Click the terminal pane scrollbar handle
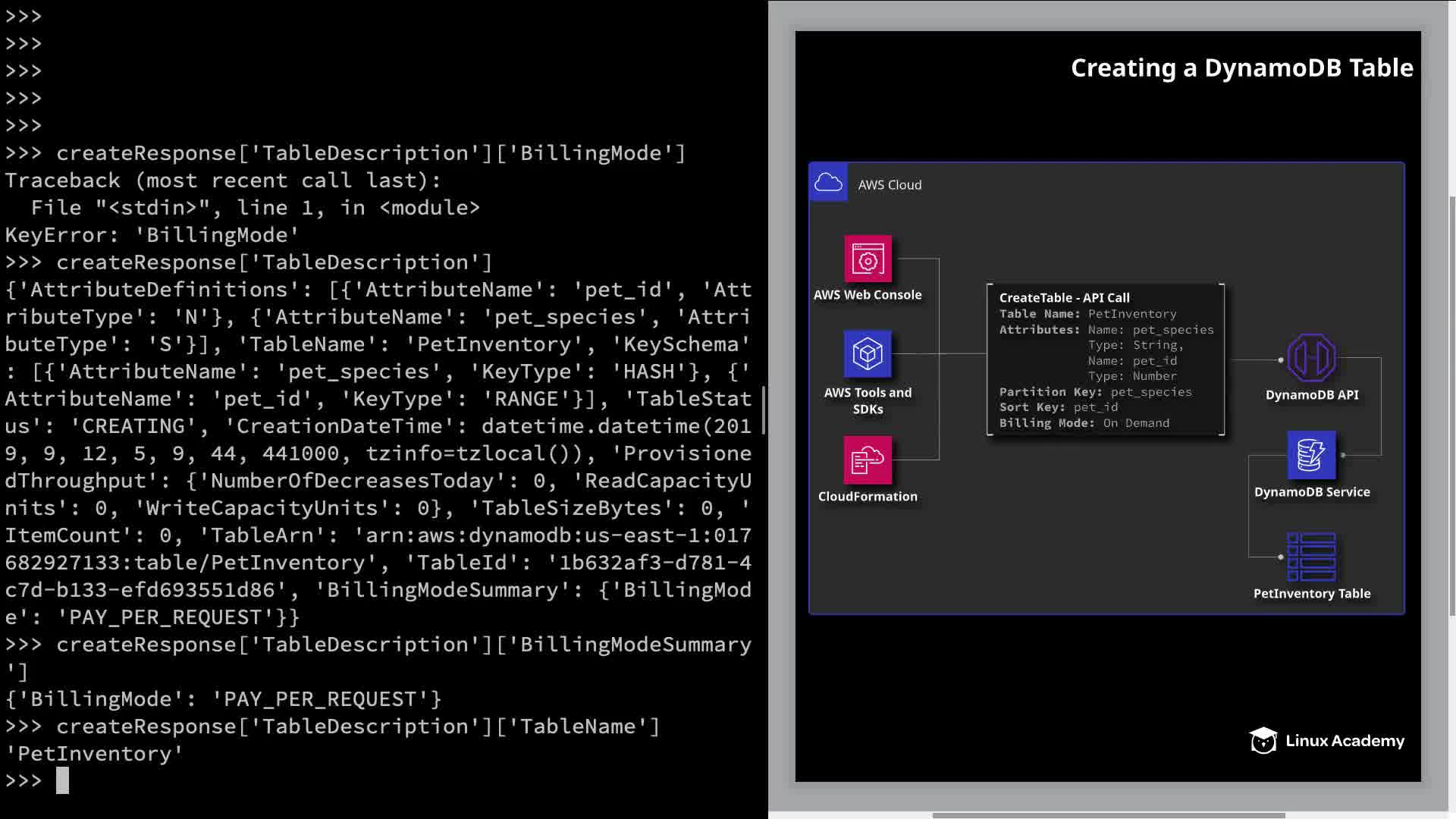 tap(763, 409)
